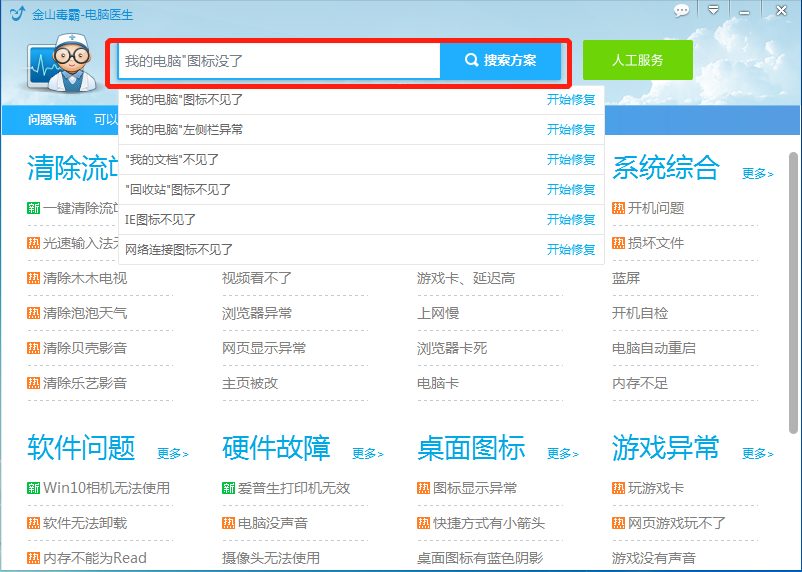802x572 pixels.
Task: Click the 游戏异常 category heading
Action: (x=666, y=448)
